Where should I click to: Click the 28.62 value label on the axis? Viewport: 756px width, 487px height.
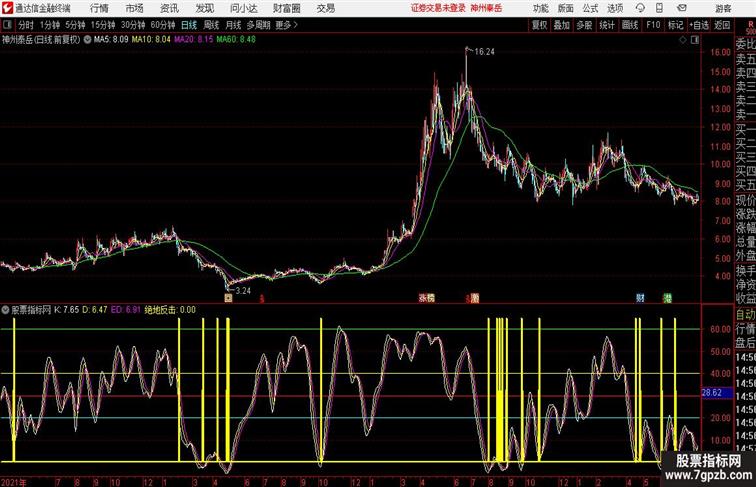coord(716,392)
